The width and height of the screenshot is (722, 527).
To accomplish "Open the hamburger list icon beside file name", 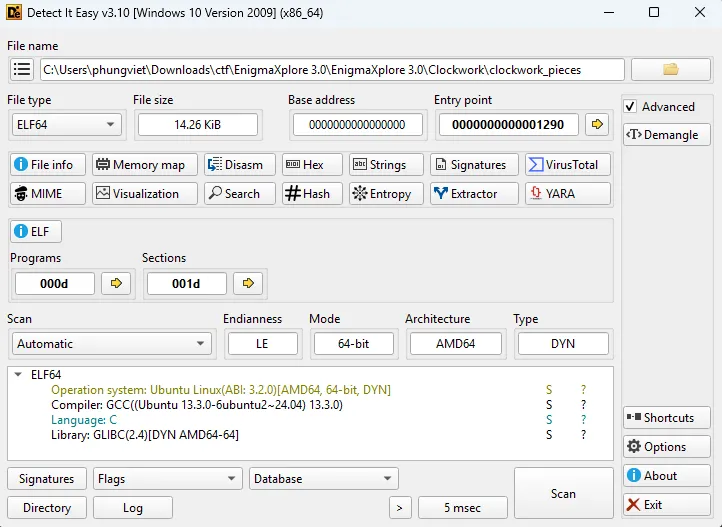I will (x=22, y=70).
